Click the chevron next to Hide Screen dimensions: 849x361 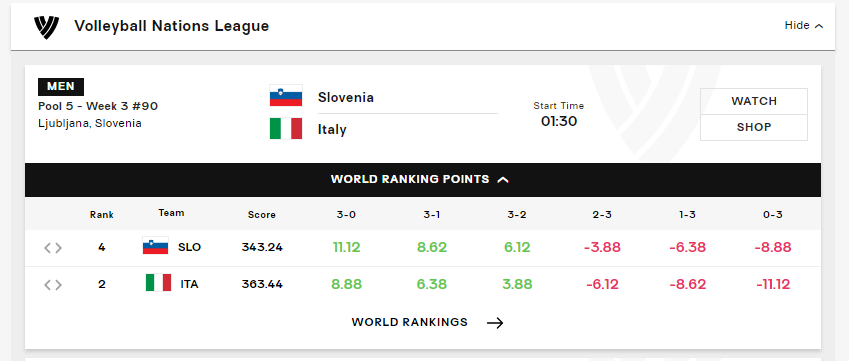(x=819, y=26)
